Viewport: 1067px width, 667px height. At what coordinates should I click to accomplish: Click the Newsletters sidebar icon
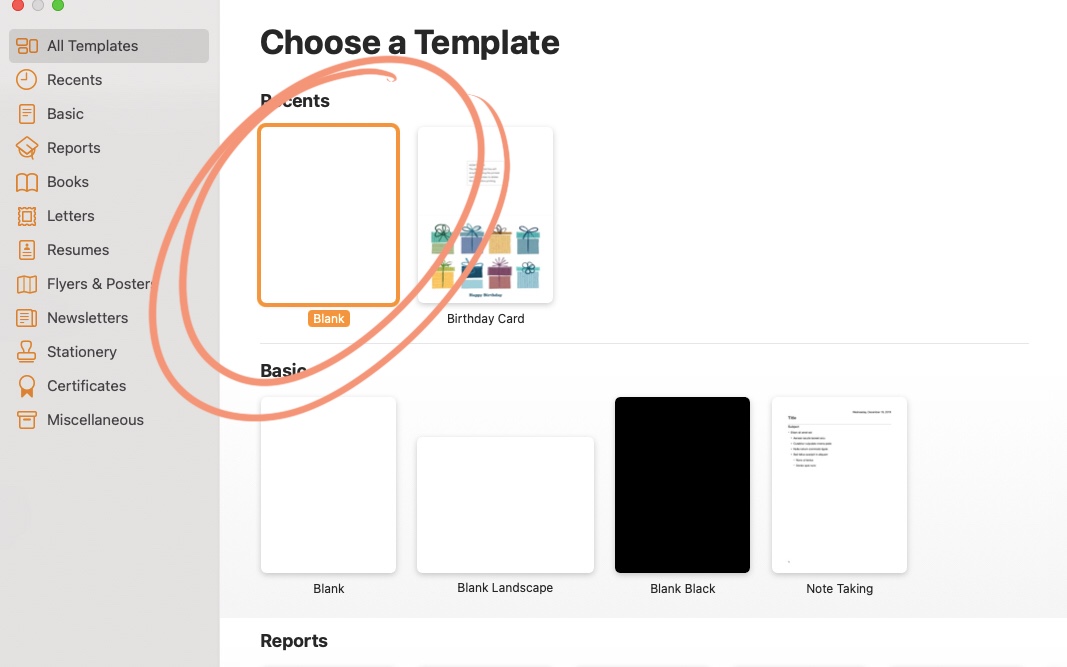tap(27, 318)
